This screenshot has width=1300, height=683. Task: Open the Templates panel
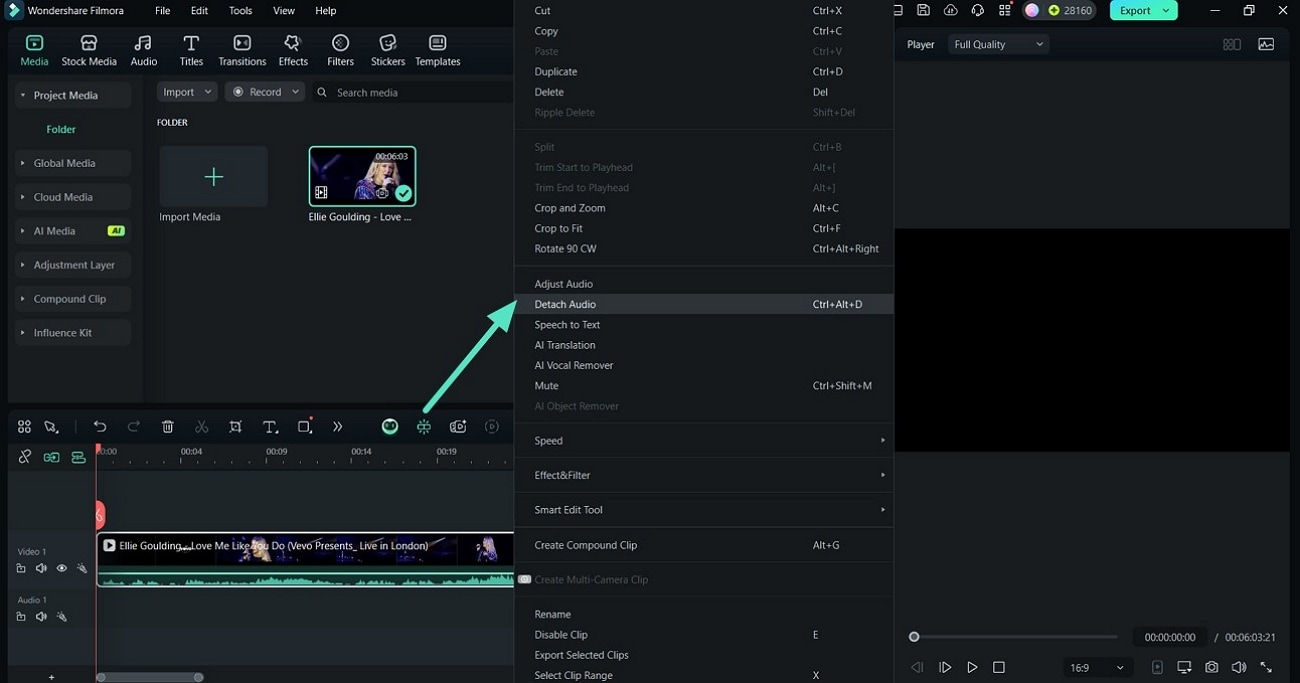coord(438,51)
